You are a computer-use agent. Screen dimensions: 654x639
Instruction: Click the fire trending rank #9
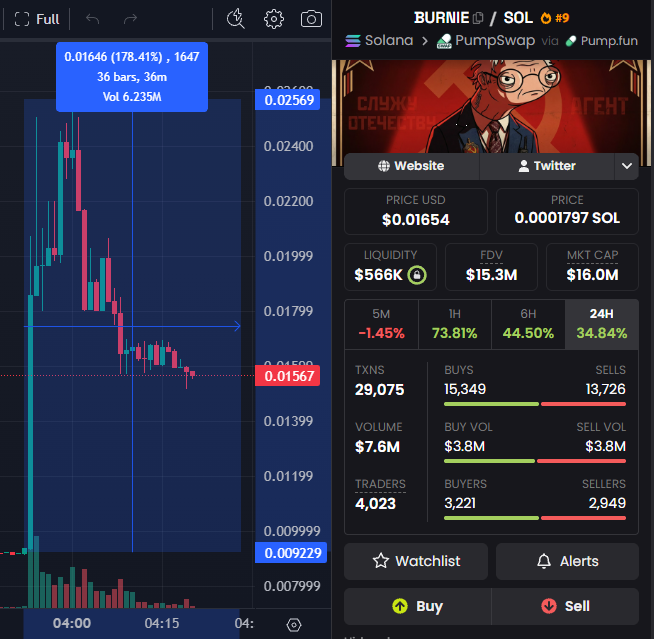pos(555,18)
